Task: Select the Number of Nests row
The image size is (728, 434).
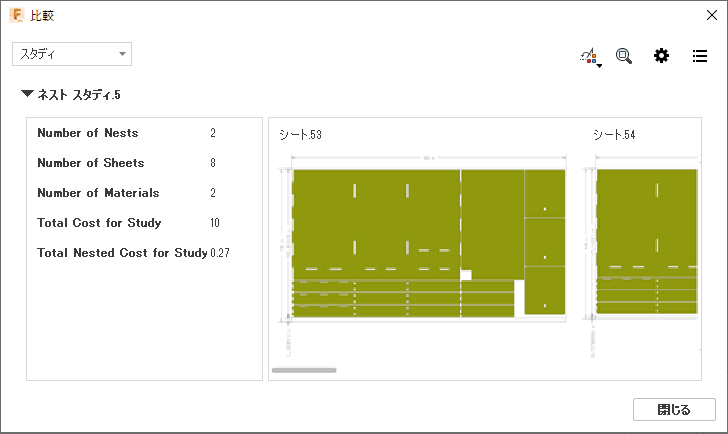Action: (x=127, y=133)
